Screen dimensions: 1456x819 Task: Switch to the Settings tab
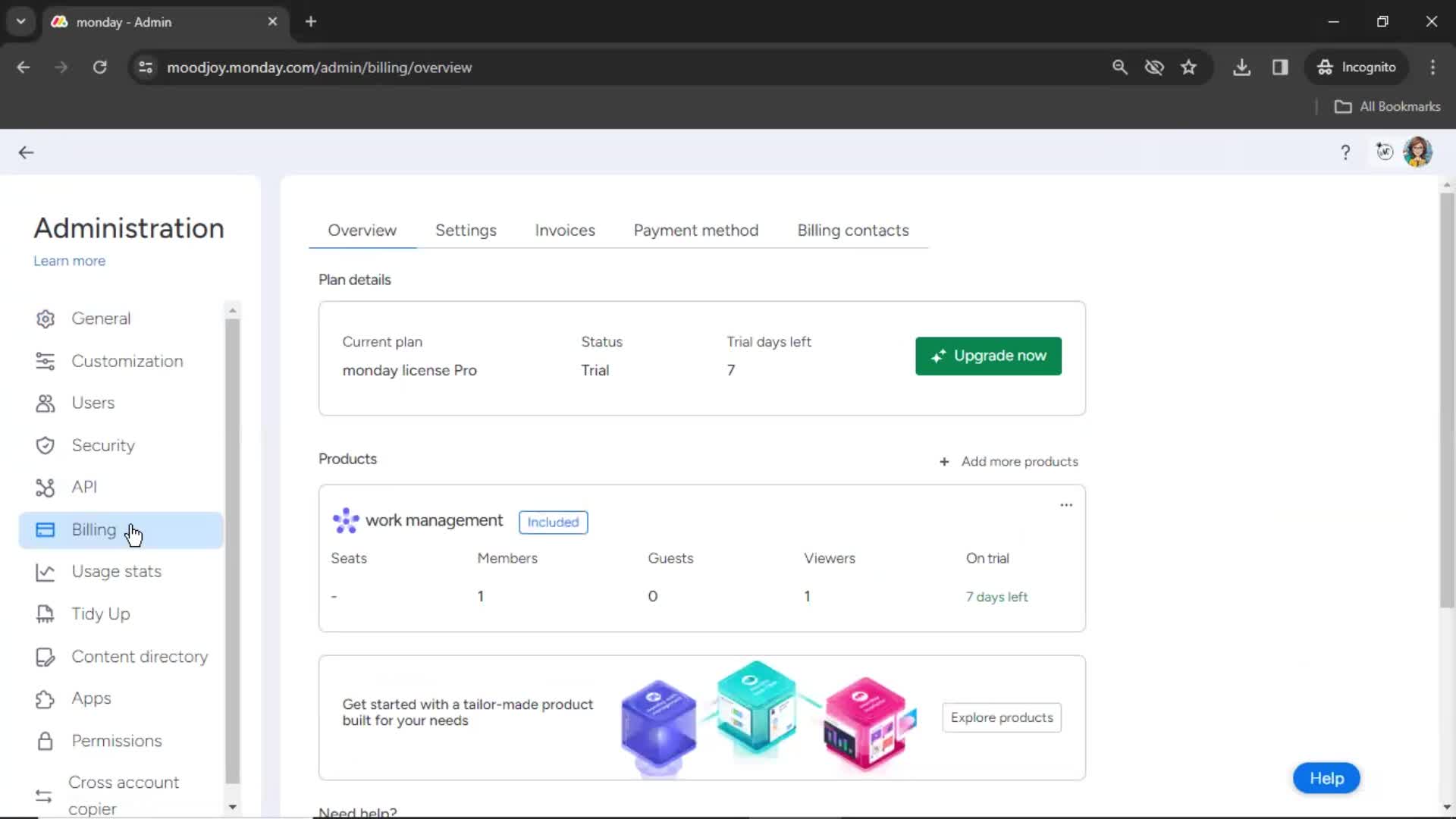click(466, 231)
